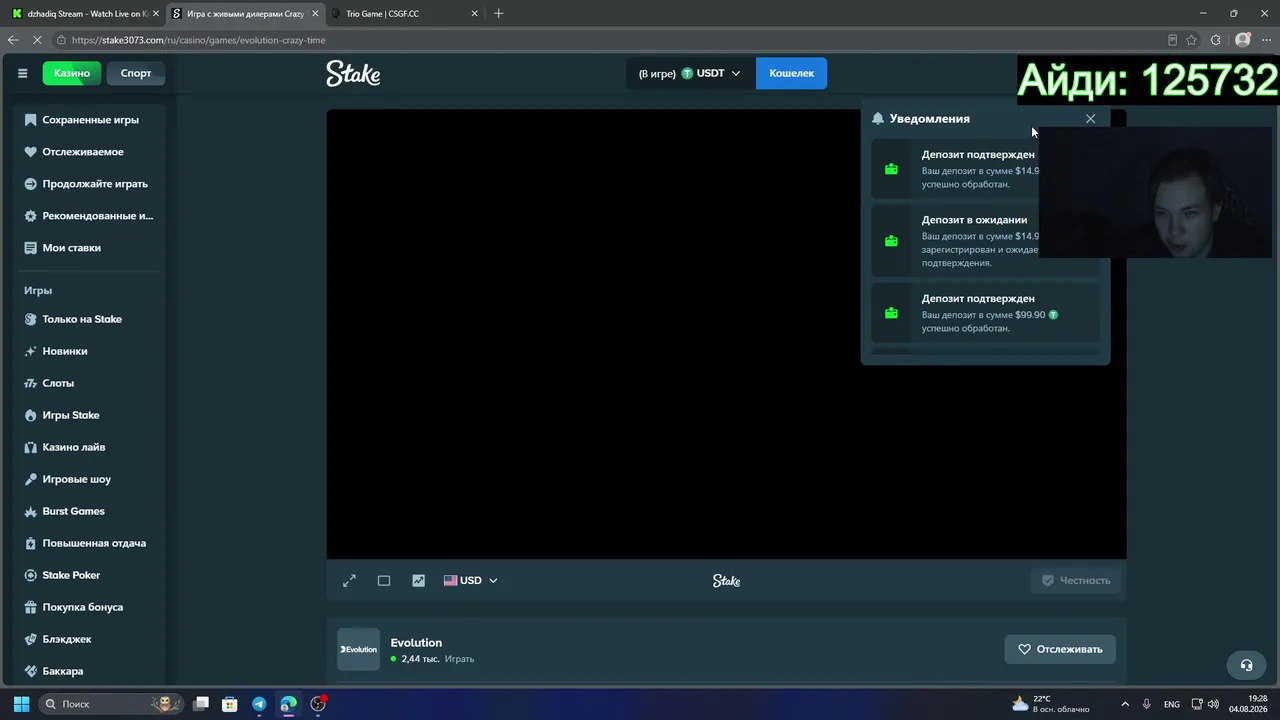Click the black game video area
1280x720 pixels.
click(x=726, y=334)
